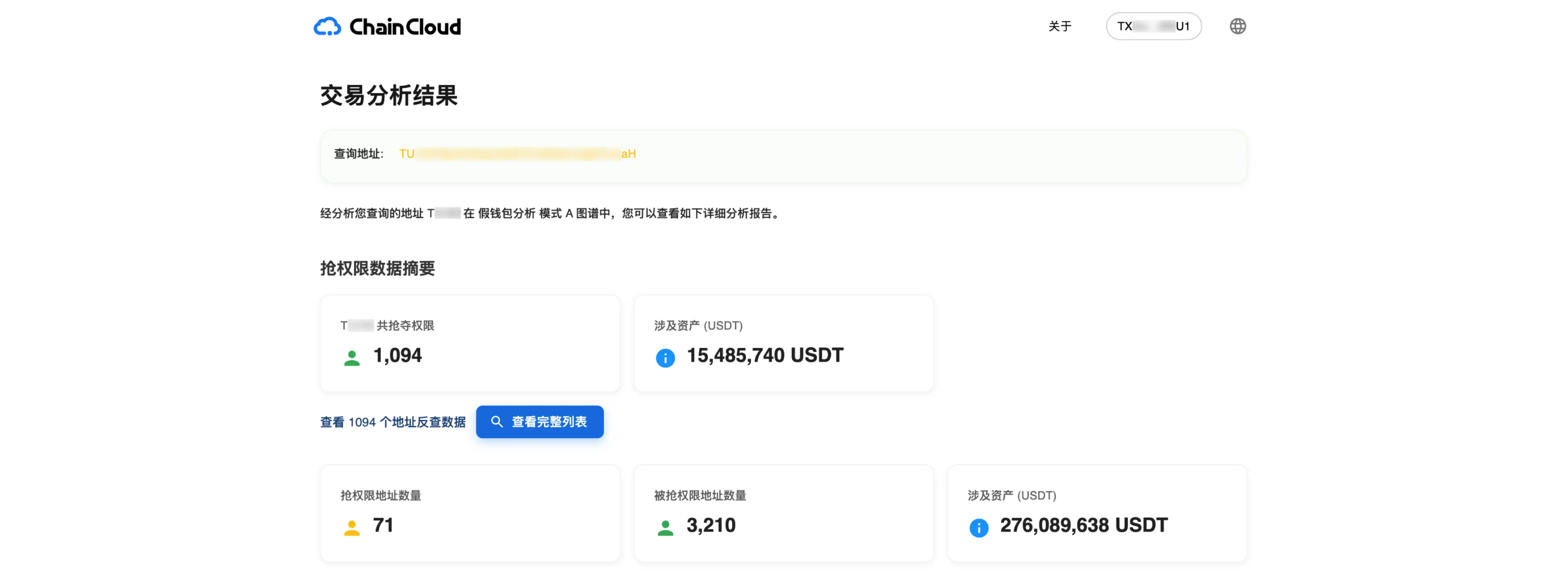Click the magnifier icon in 查看完整列表 button

coord(497,422)
